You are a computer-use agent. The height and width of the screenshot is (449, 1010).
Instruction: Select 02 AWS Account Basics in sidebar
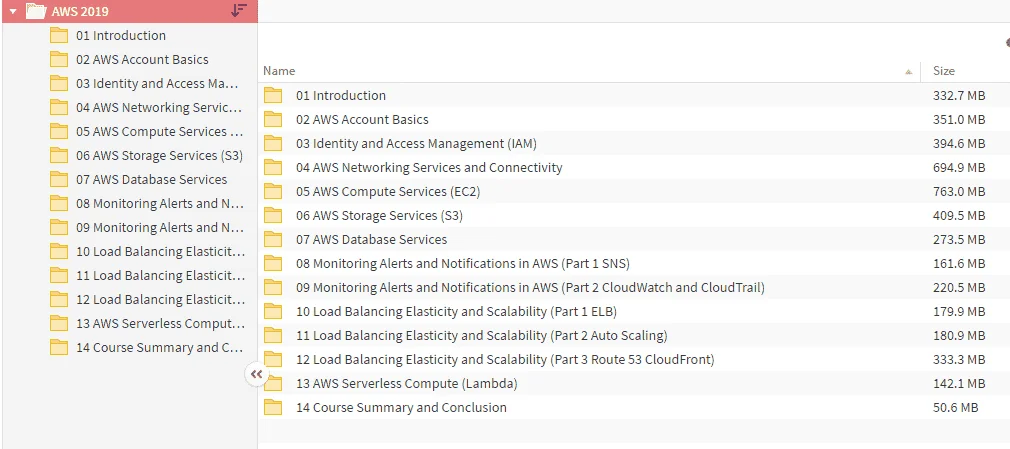(x=142, y=59)
